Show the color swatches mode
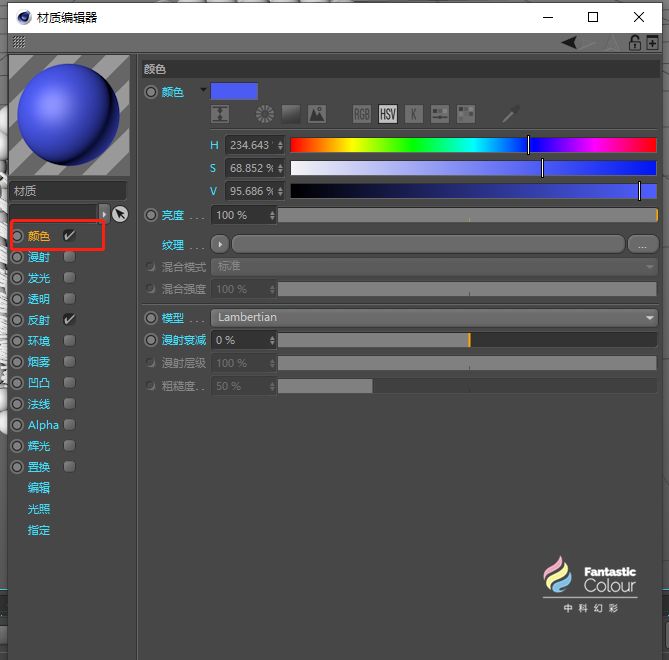The height and width of the screenshot is (660, 669). click(466, 114)
